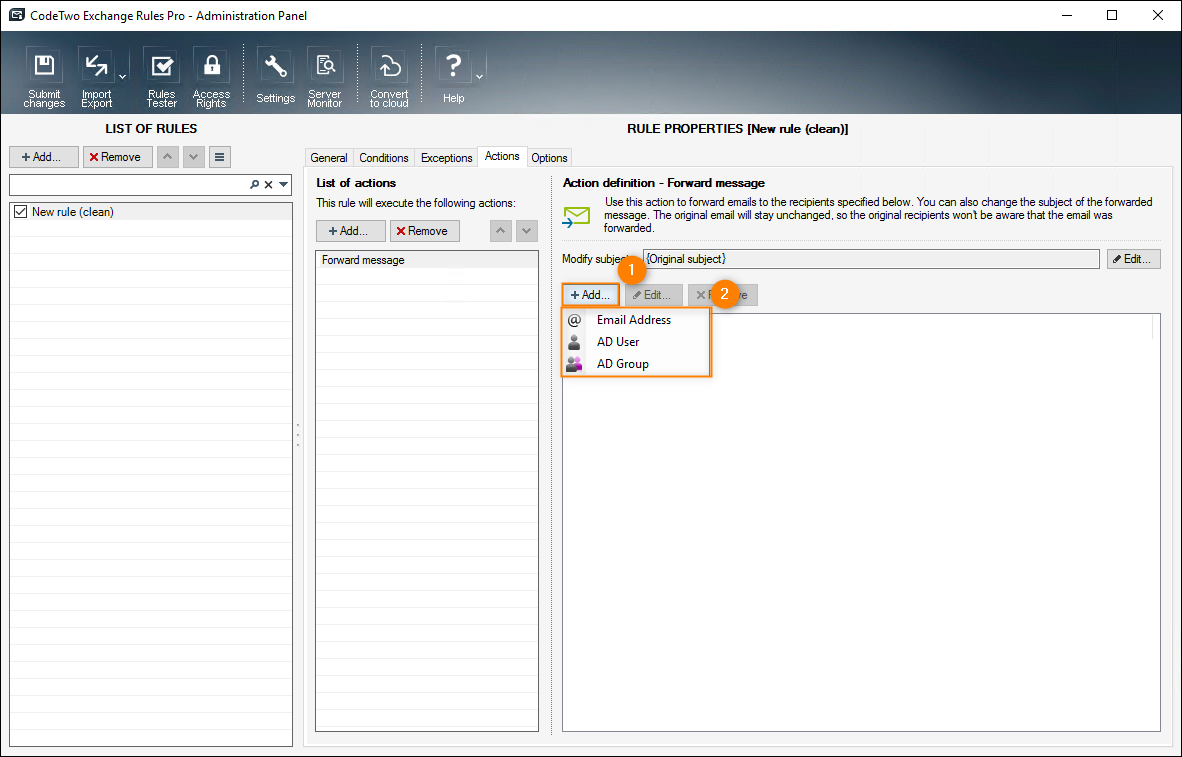Clear the rules search with the X icon

[x=268, y=185]
